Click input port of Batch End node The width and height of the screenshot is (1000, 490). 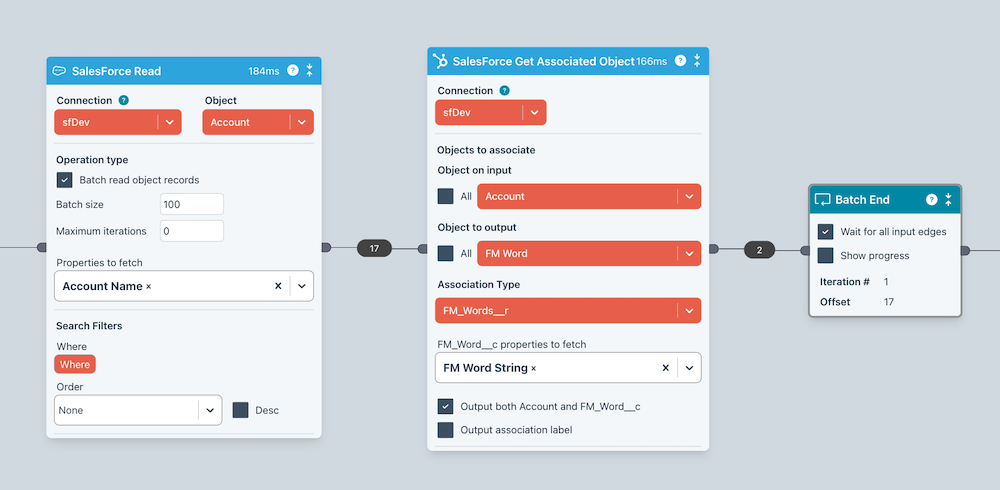(x=805, y=251)
